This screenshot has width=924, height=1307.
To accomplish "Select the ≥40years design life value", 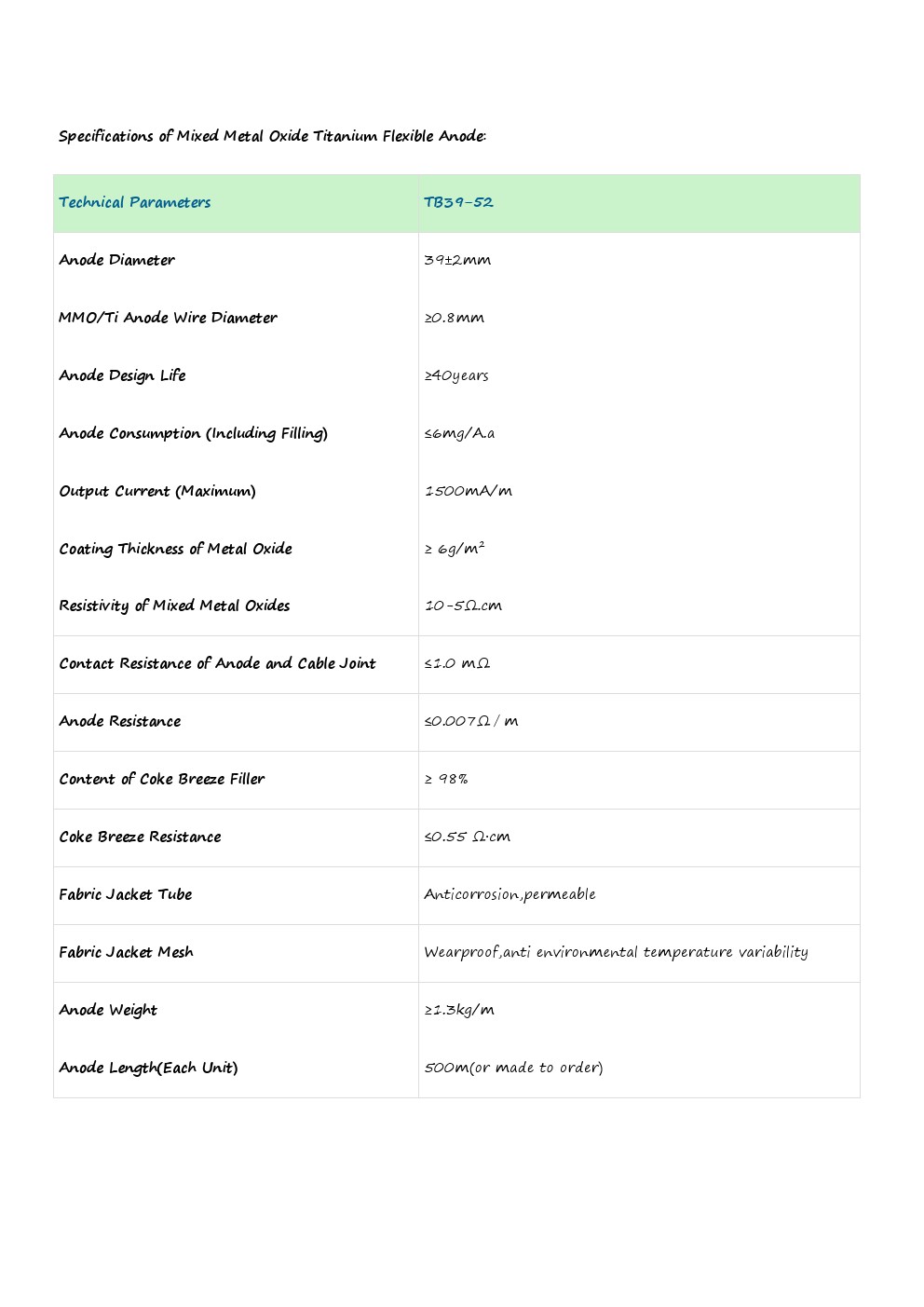I will 456,375.
